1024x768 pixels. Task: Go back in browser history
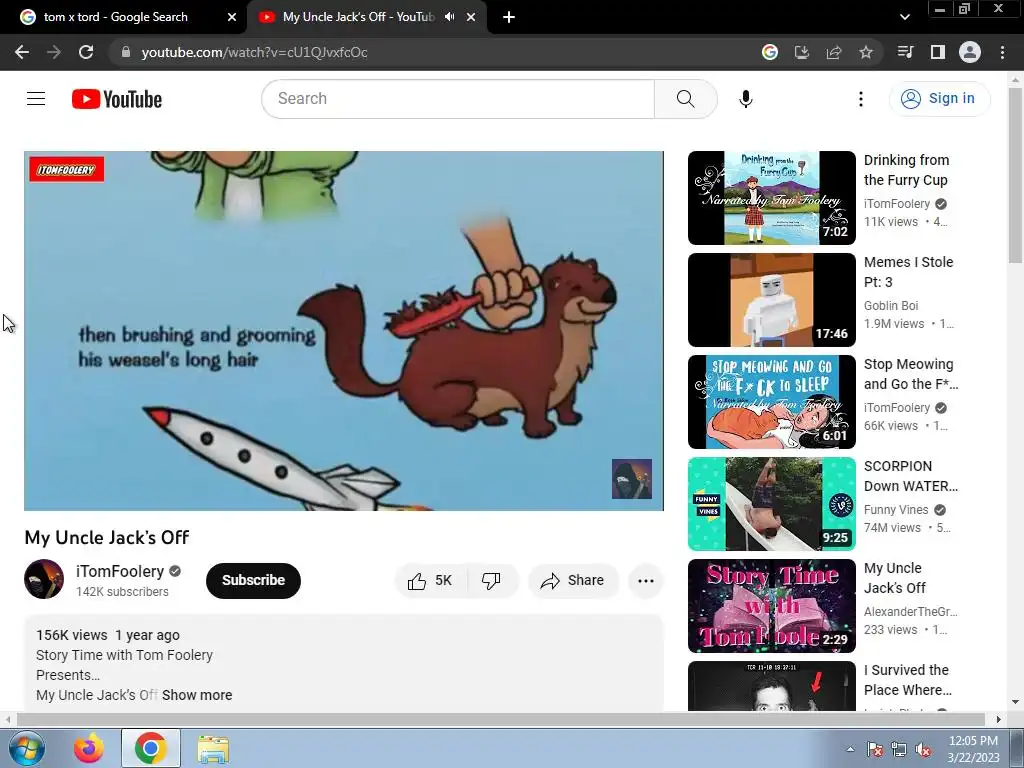22,52
